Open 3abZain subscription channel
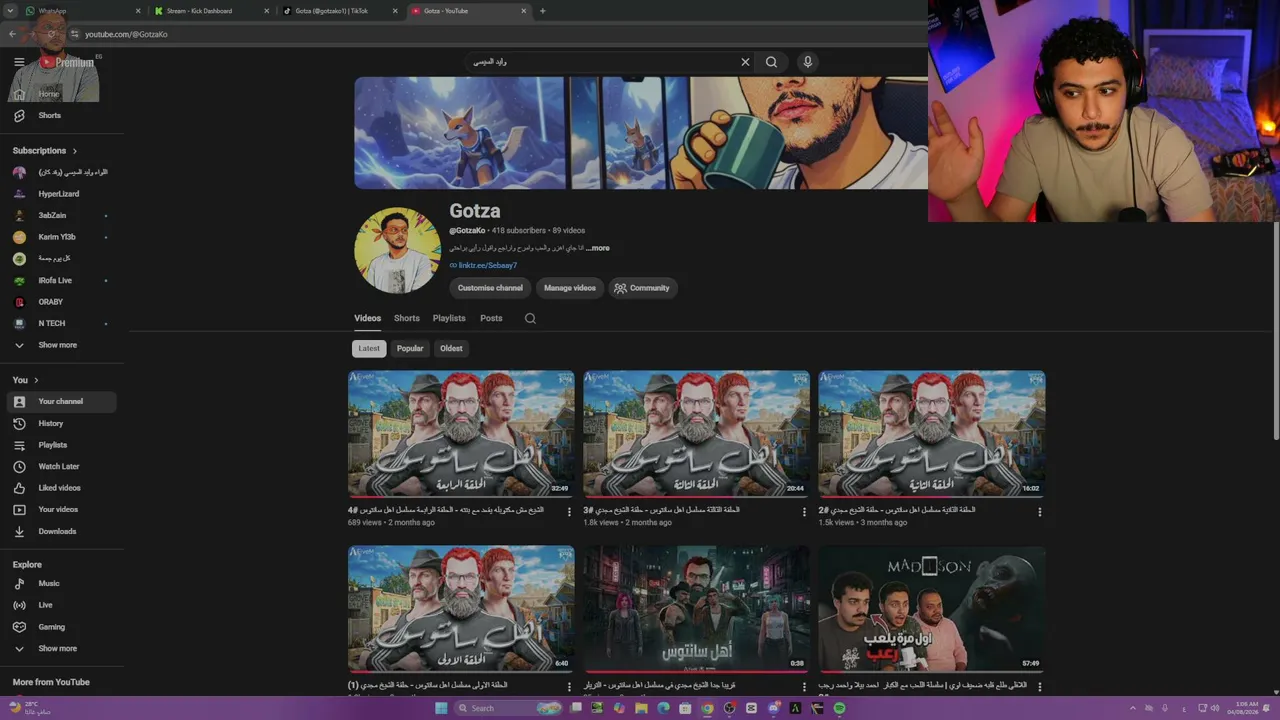The height and width of the screenshot is (720, 1280). point(62,216)
